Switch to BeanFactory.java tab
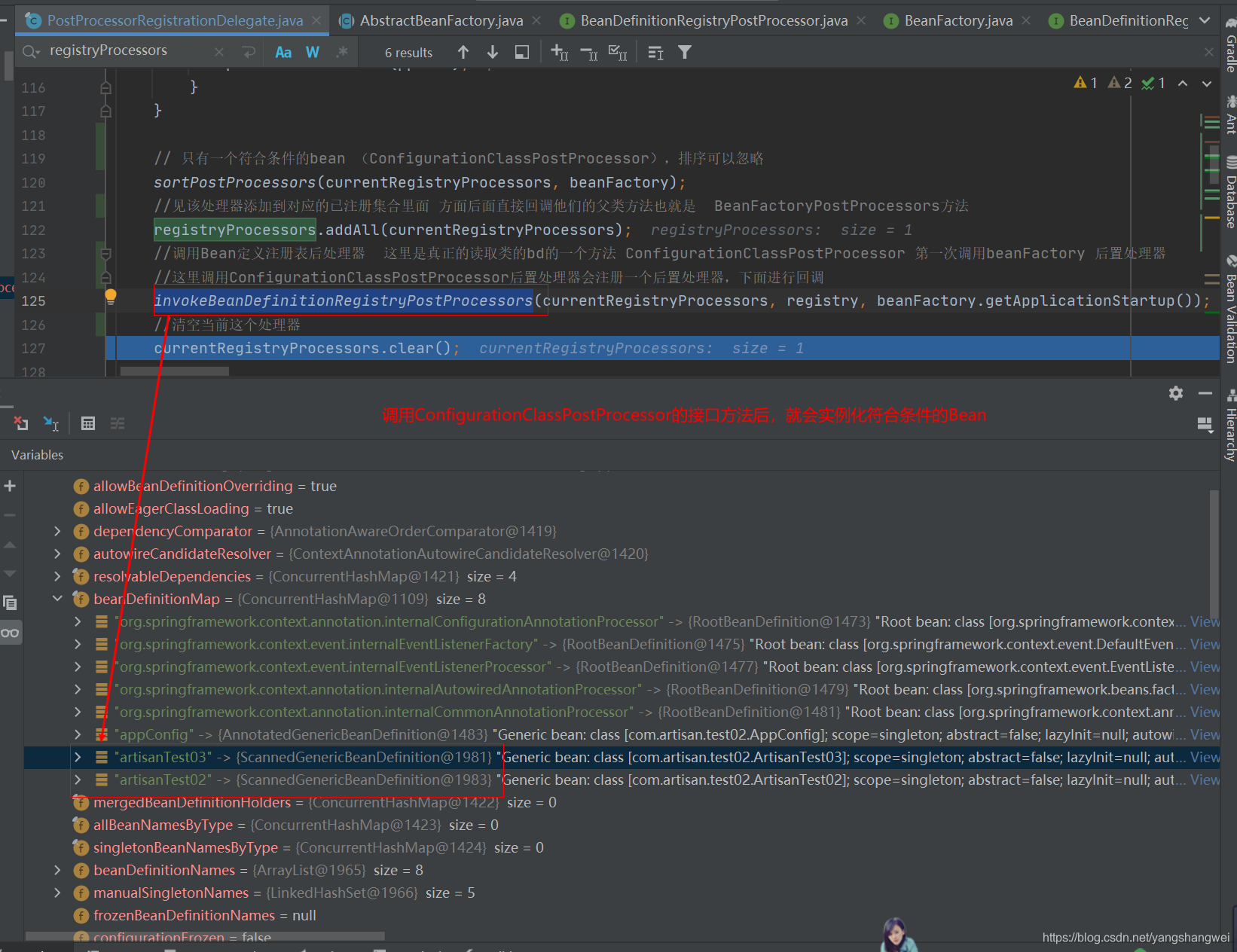Image resolution: width=1237 pixels, height=952 pixels. (x=958, y=20)
